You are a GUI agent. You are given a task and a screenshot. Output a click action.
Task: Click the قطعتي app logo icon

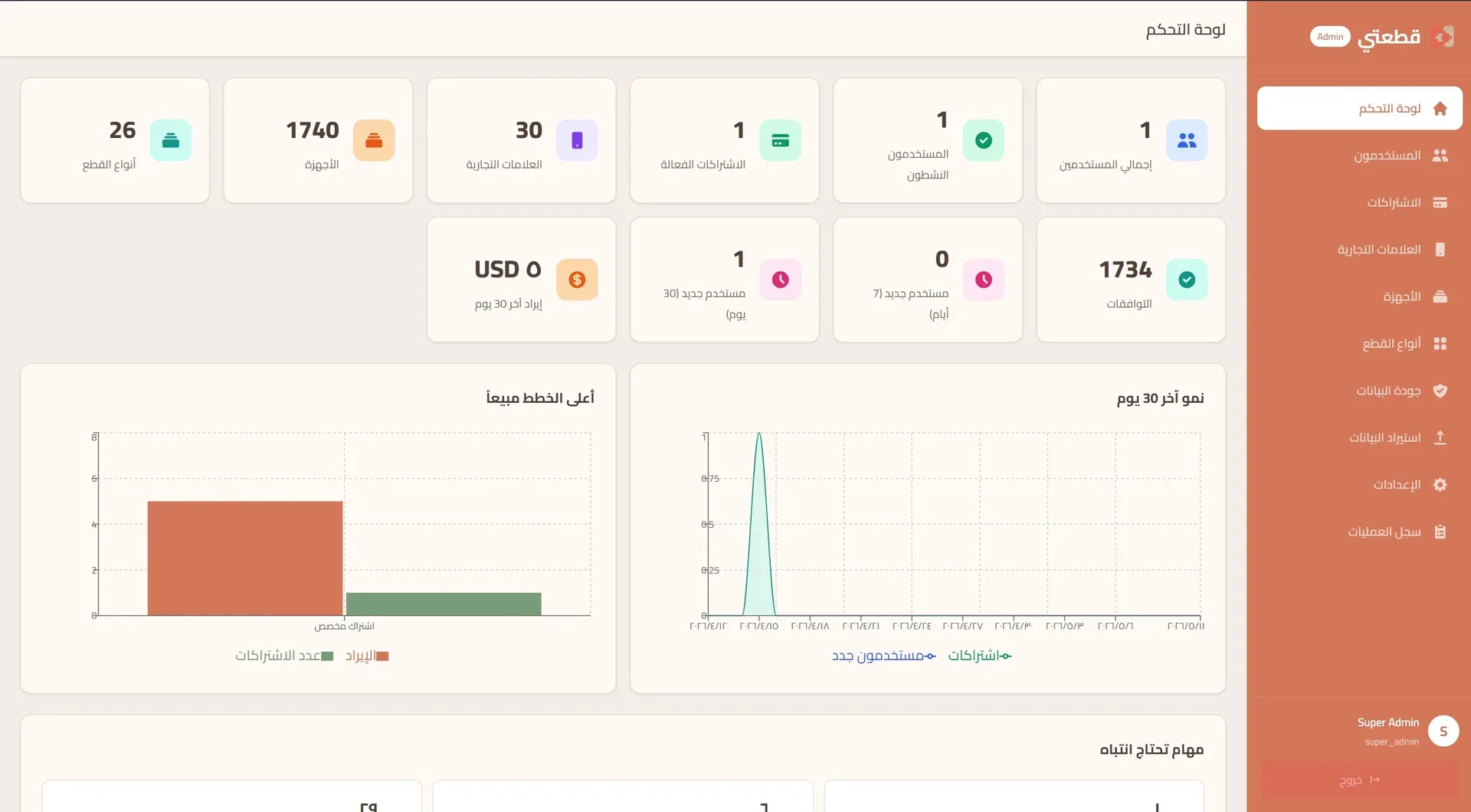(x=1443, y=37)
